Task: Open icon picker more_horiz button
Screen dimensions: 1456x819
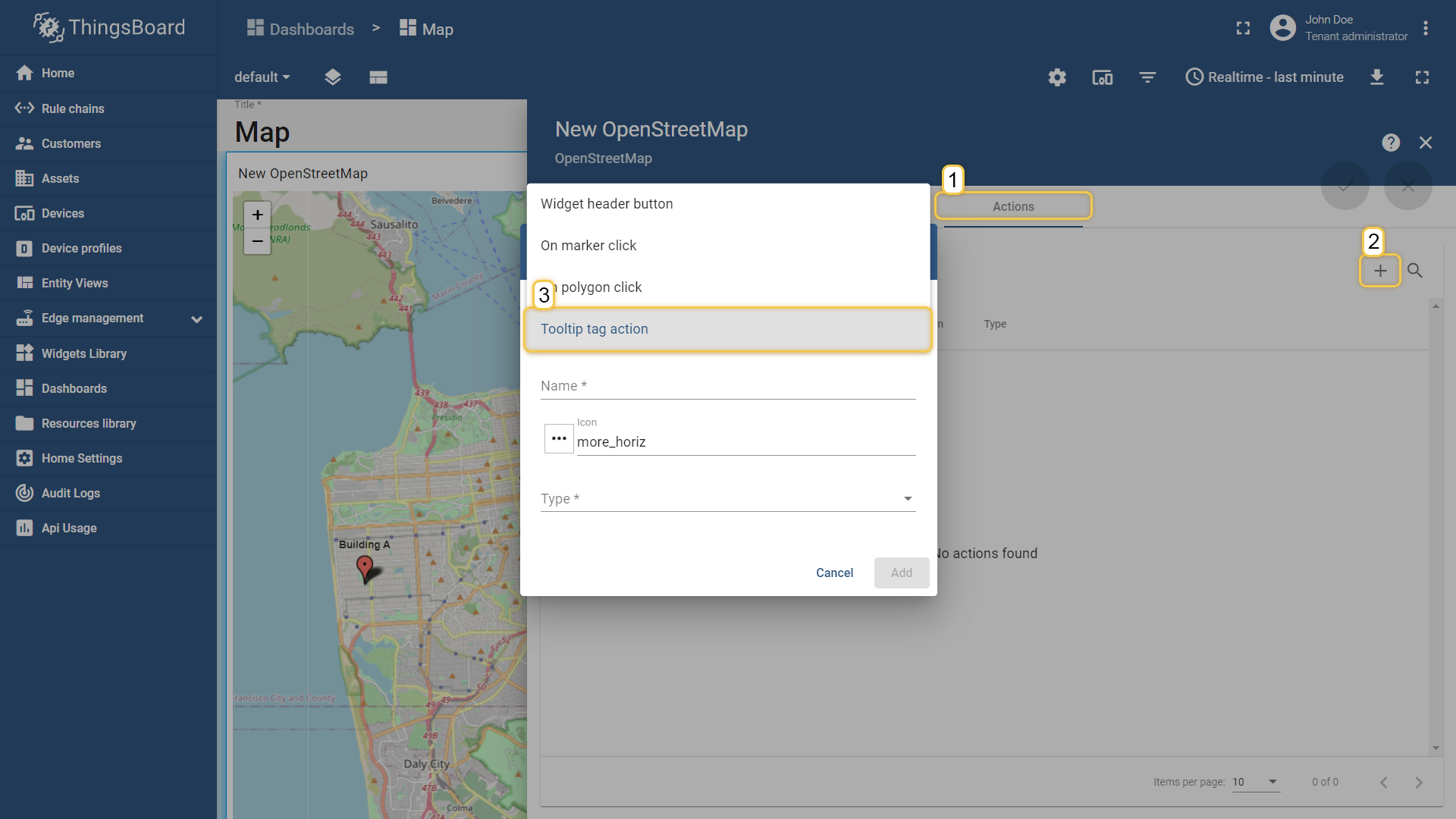Action: 559,438
